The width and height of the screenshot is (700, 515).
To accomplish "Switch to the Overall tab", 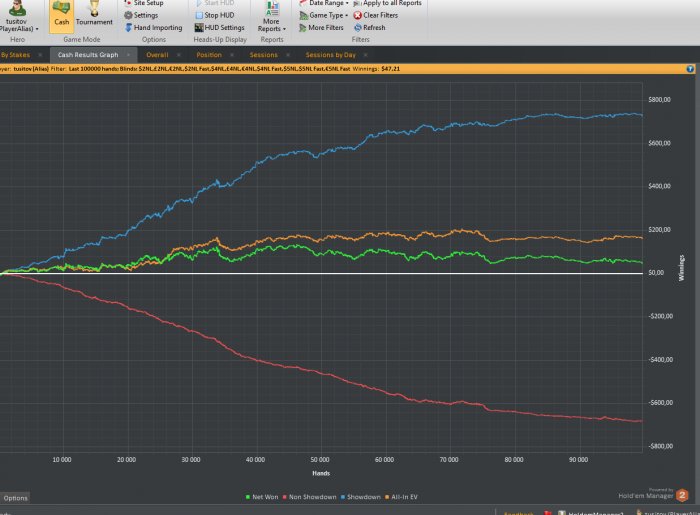I will pyautogui.click(x=157, y=55).
